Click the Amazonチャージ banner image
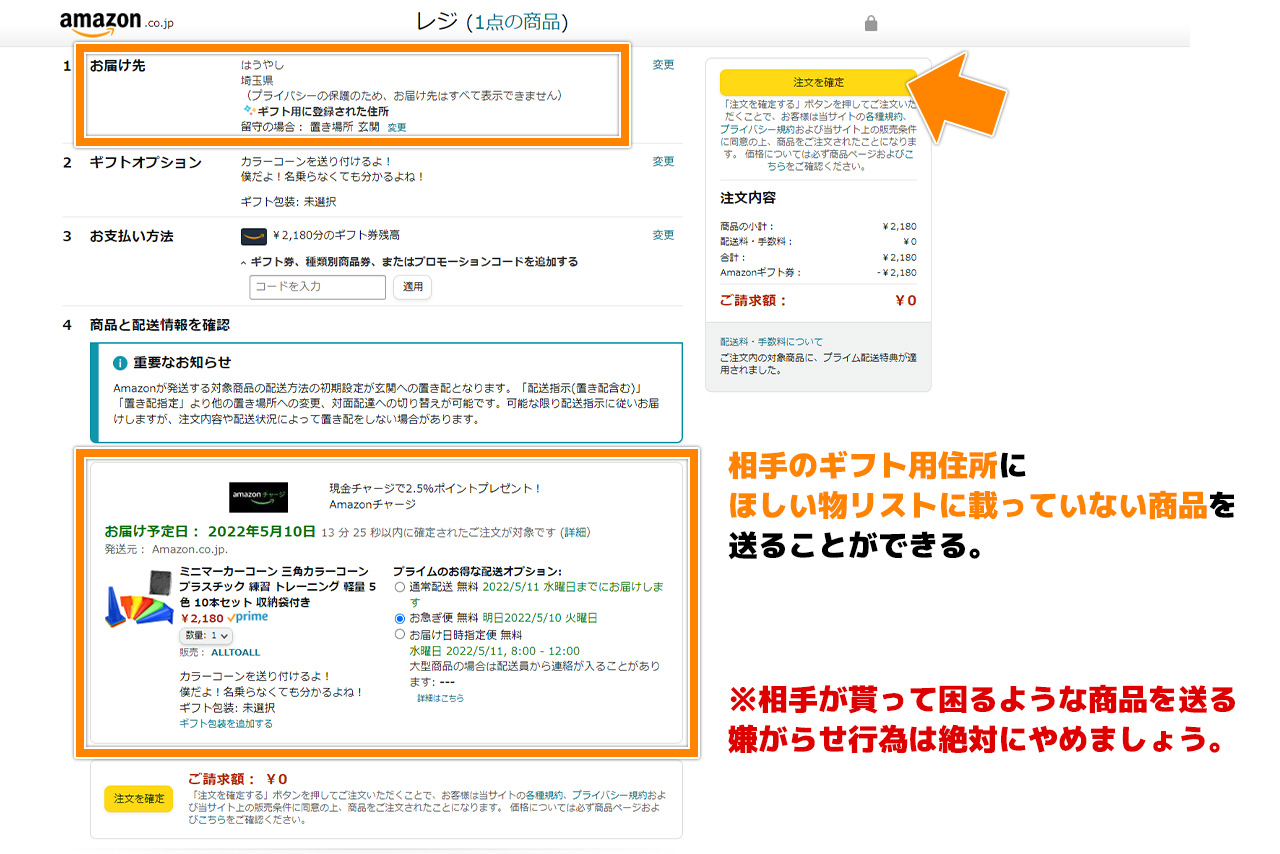The height and width of the screenshot is (854, 1280). 259,496
